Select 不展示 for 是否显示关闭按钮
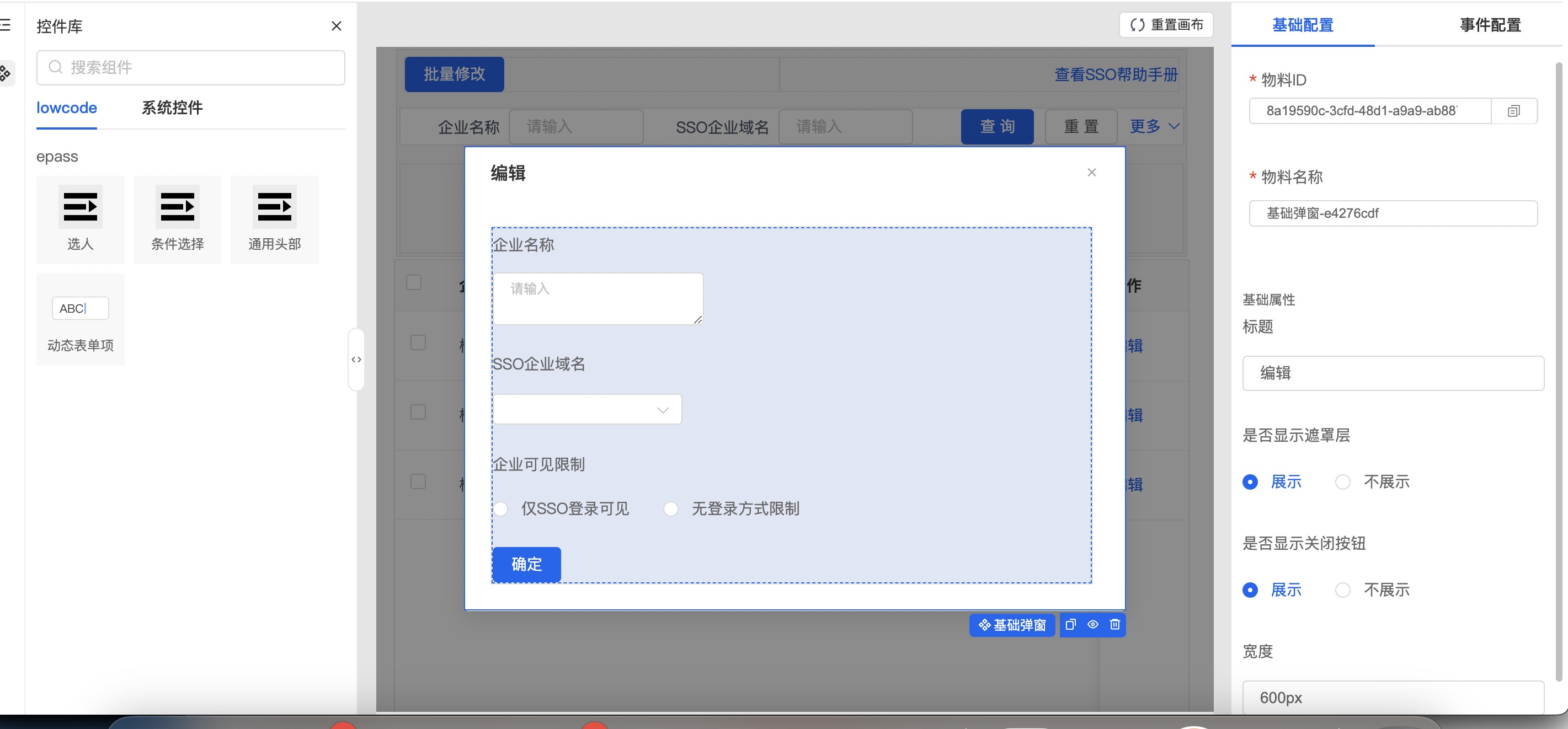Image resolution: width=1568 pixels, height=729 pixels. (x=1343, y=589)
